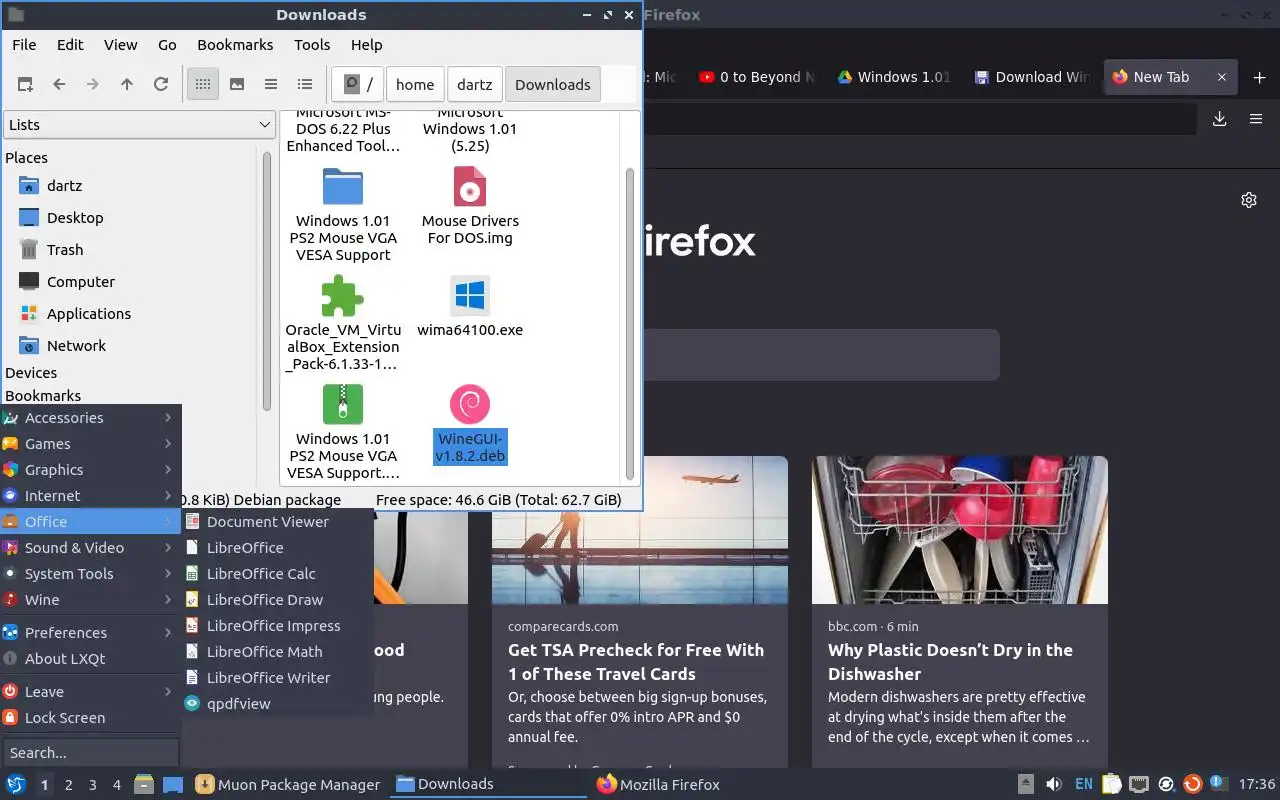Navigate to the home path segment
The image size is (1280, 800).
pyautogui.click(x=415, y=85)
